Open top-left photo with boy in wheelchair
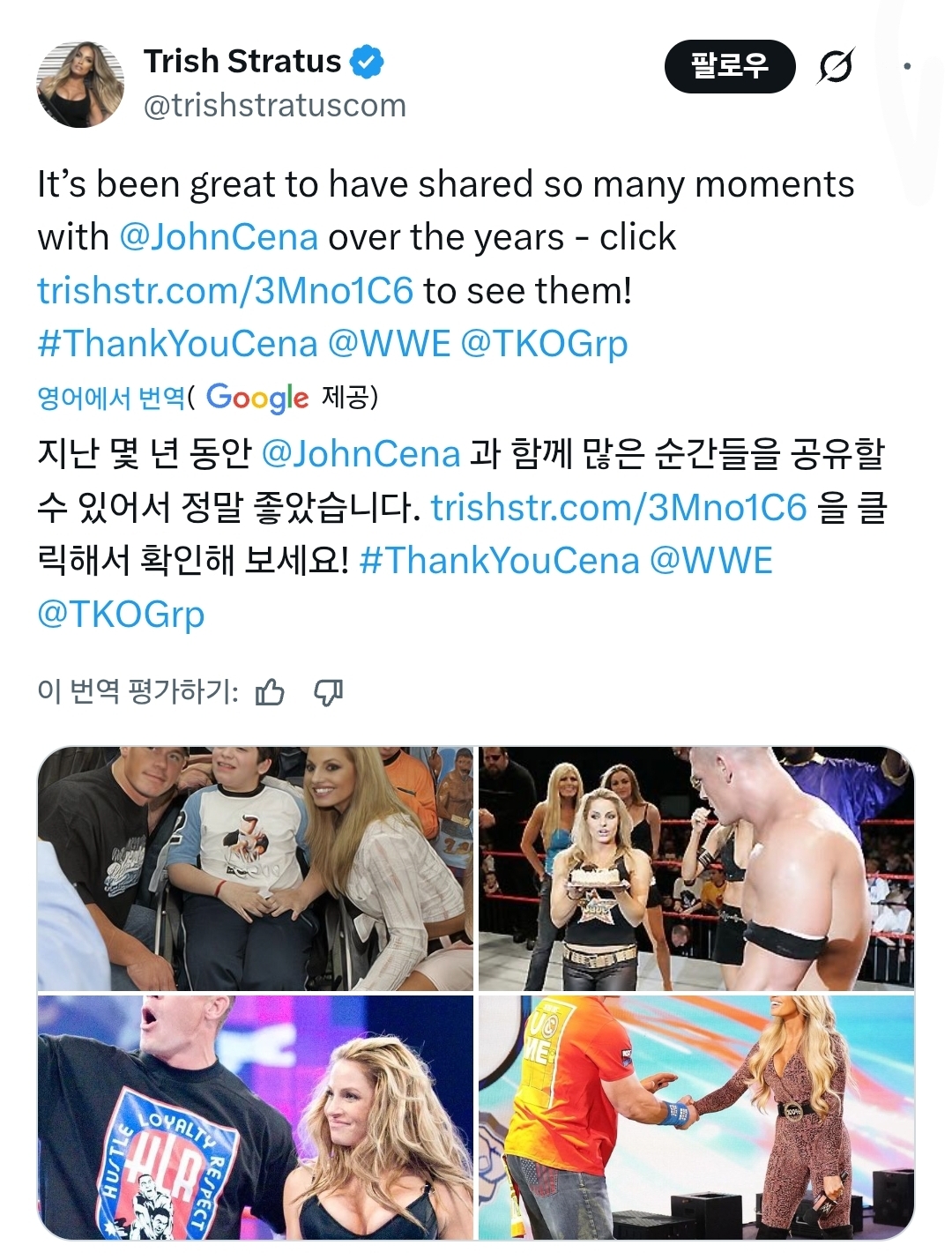952x1260 pixels. pos(255,869)
